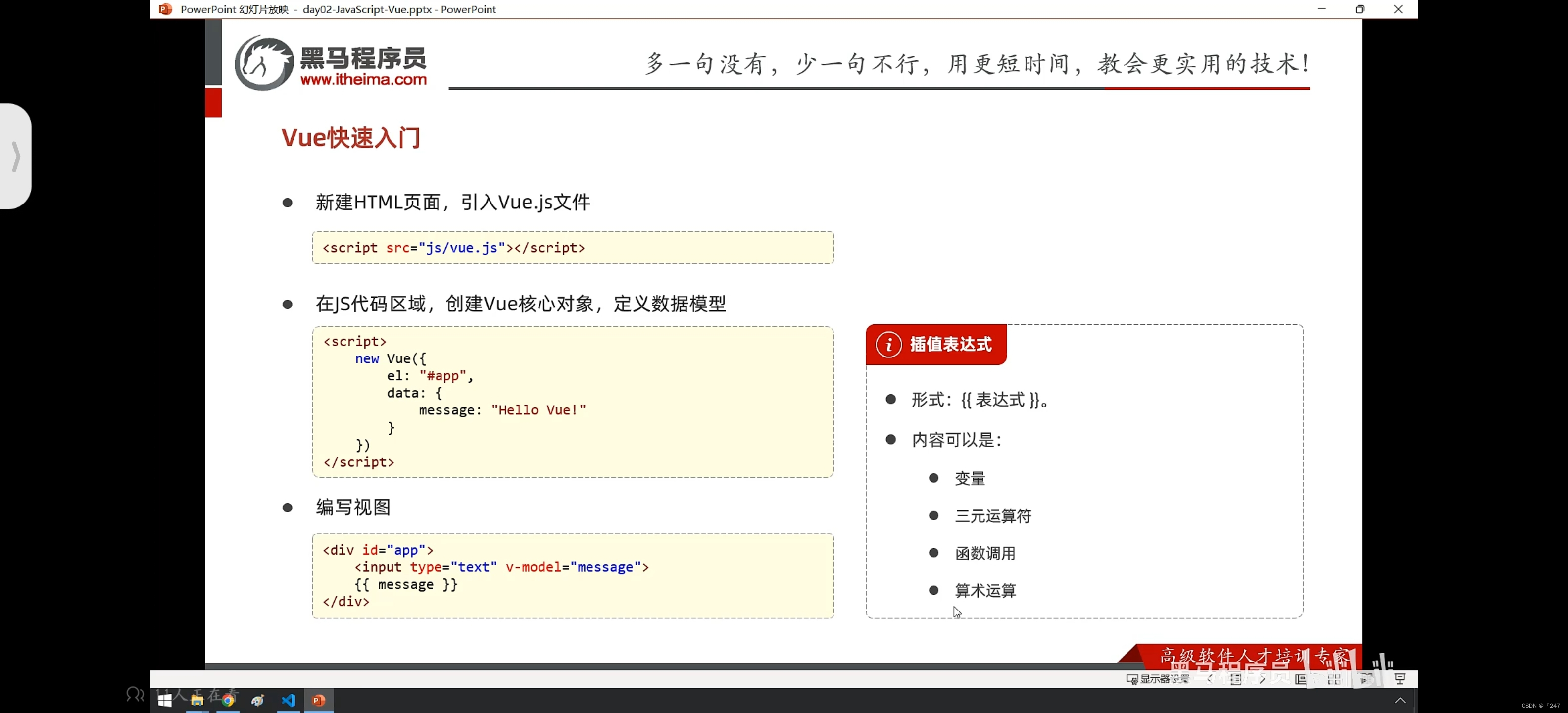Open display settings (显示器设置)
Viewport: 1568px width, 713px height.
(x=1157, y=679)
